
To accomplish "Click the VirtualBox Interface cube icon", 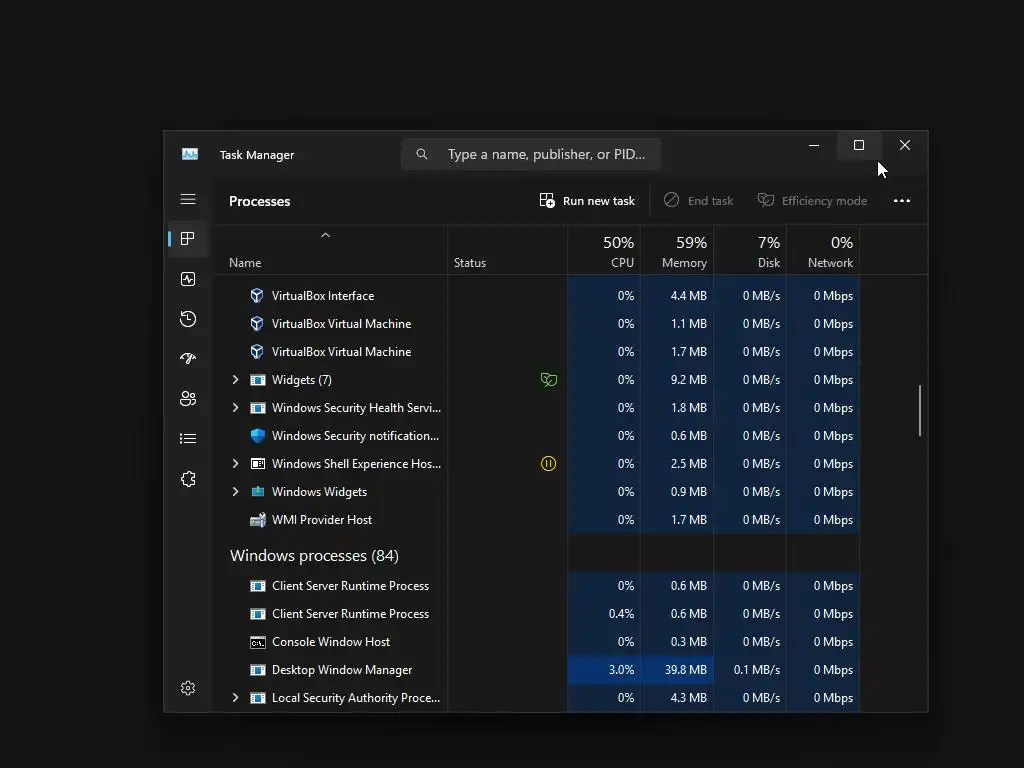I will click(x=257, y=296).
